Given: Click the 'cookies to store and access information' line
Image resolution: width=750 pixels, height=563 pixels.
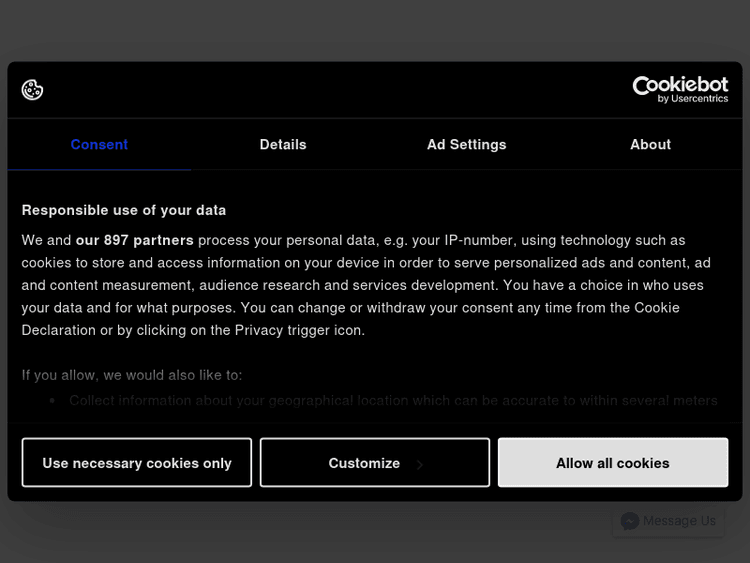Looking at the screenshot, I should (366, 262).
